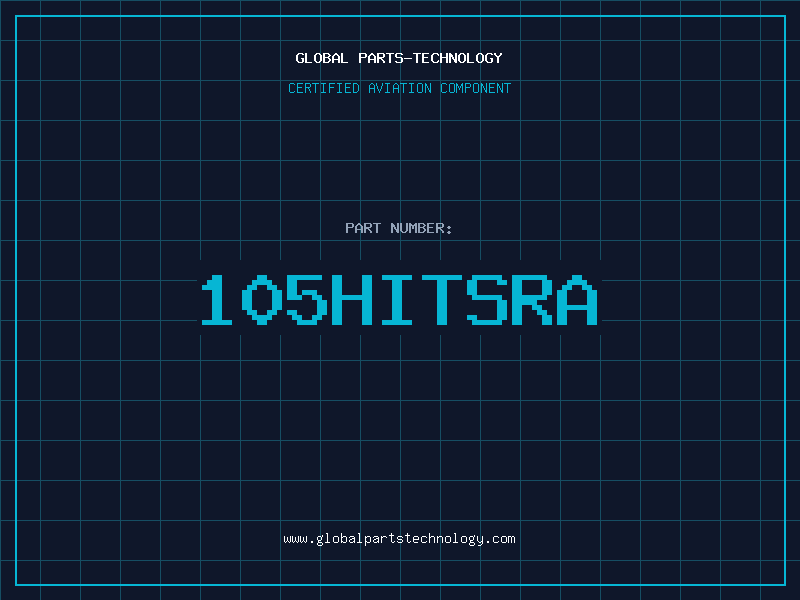Click the word GLOBAL in the header
Image resolution: width=800 pixels, height=600 pixels.
click(x=322, y=58)
